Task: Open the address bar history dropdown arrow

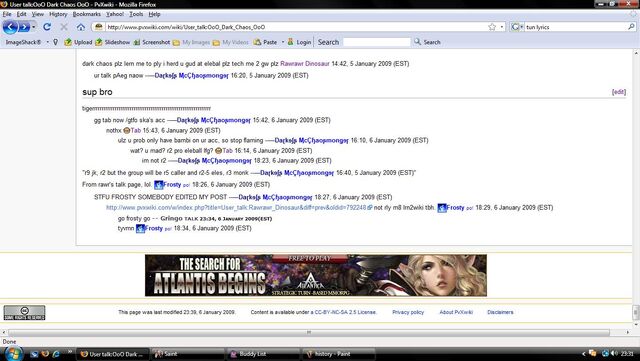Action: click(502, 27)
